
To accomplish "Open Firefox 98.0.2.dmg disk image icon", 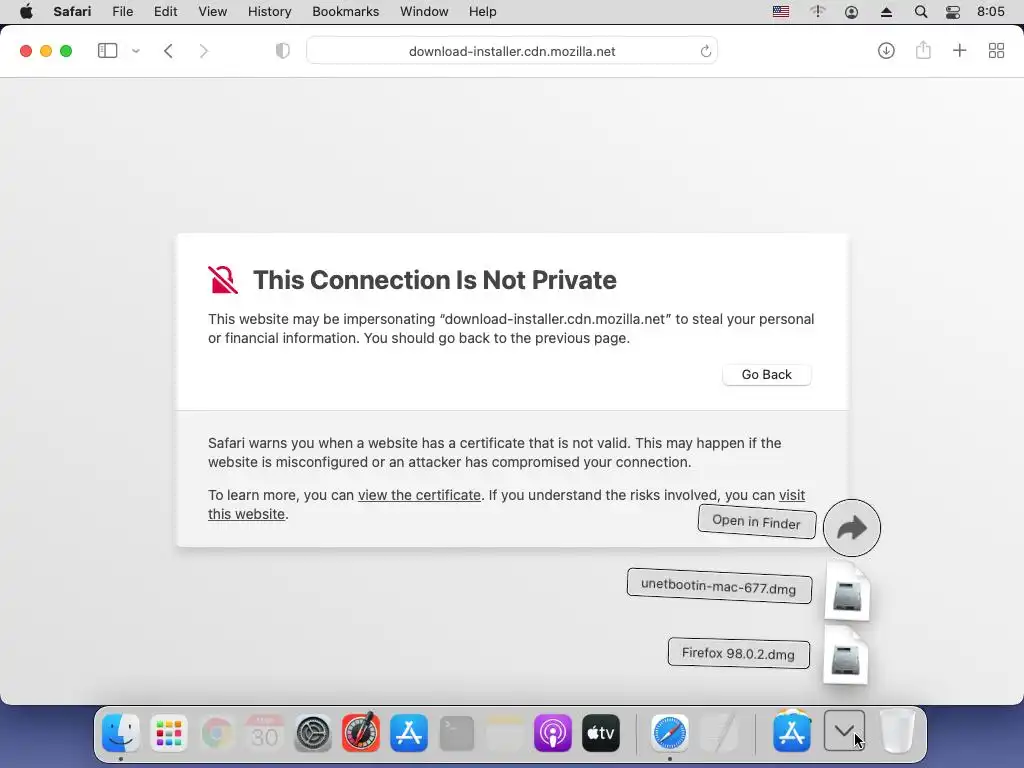I will 845,657.
